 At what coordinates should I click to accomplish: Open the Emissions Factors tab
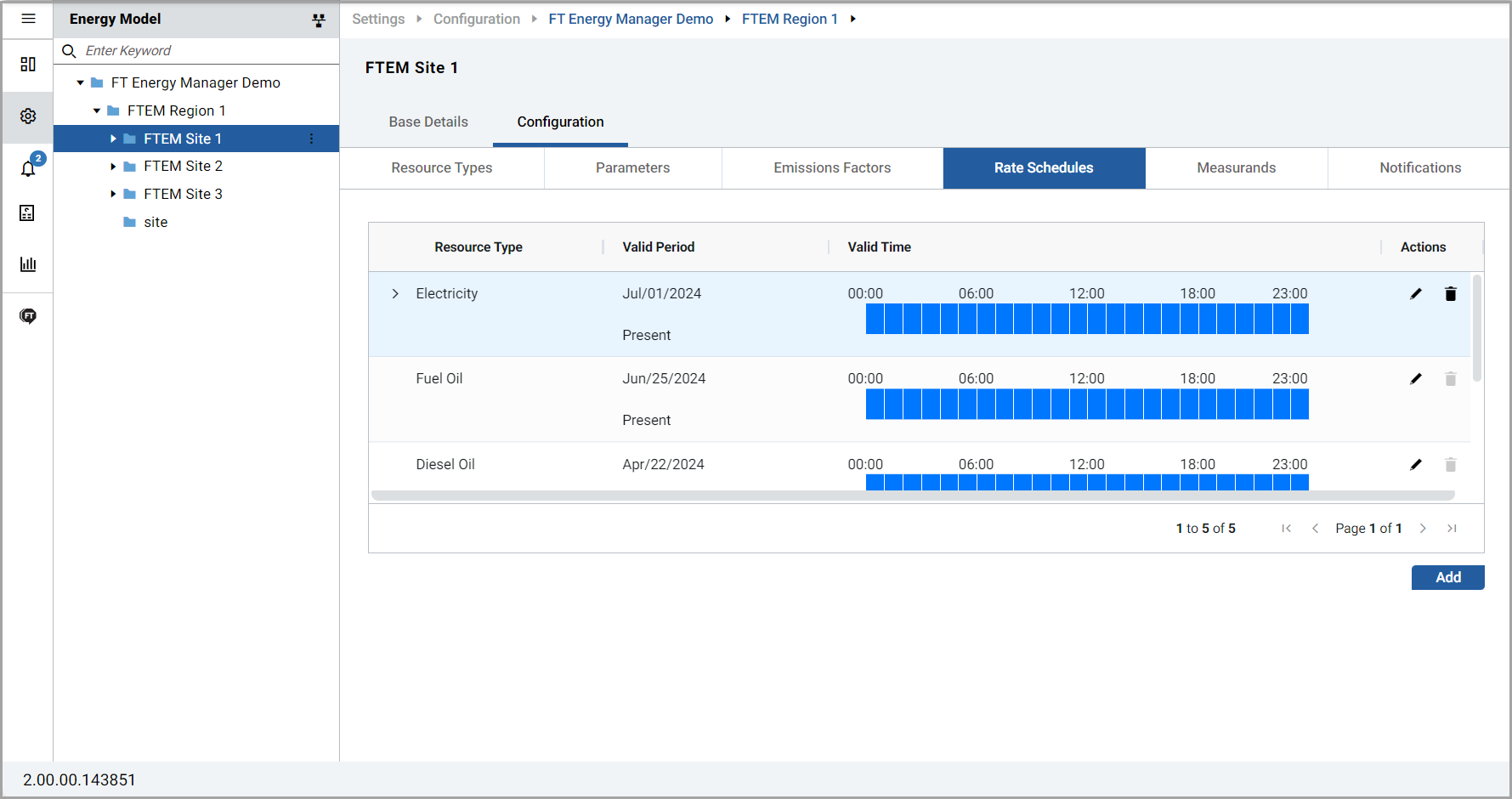tap(832, 168)
